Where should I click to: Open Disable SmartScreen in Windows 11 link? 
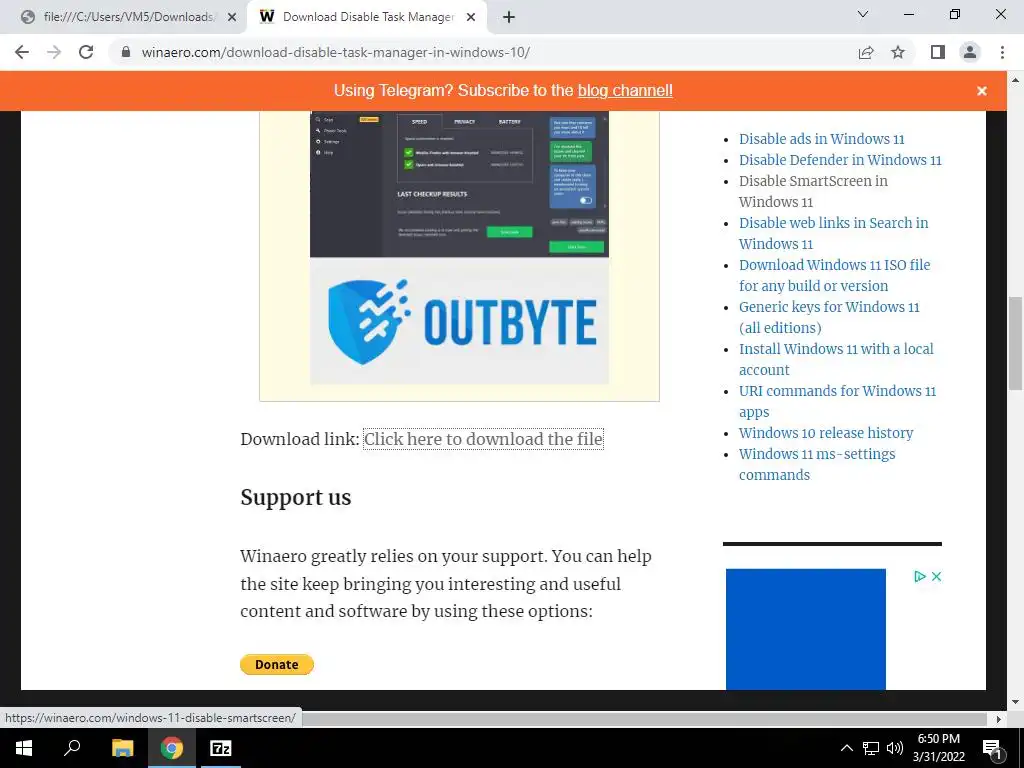click(813, 191)
